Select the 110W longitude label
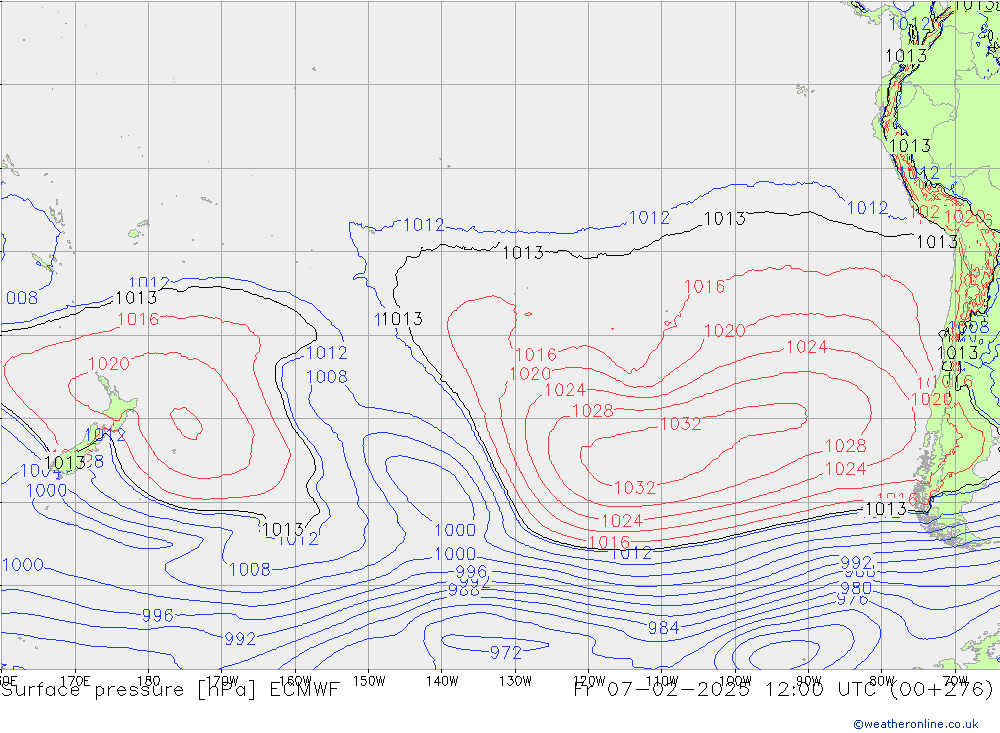The height and width of the screenshot is (733, 1000). tap(661, 679)
